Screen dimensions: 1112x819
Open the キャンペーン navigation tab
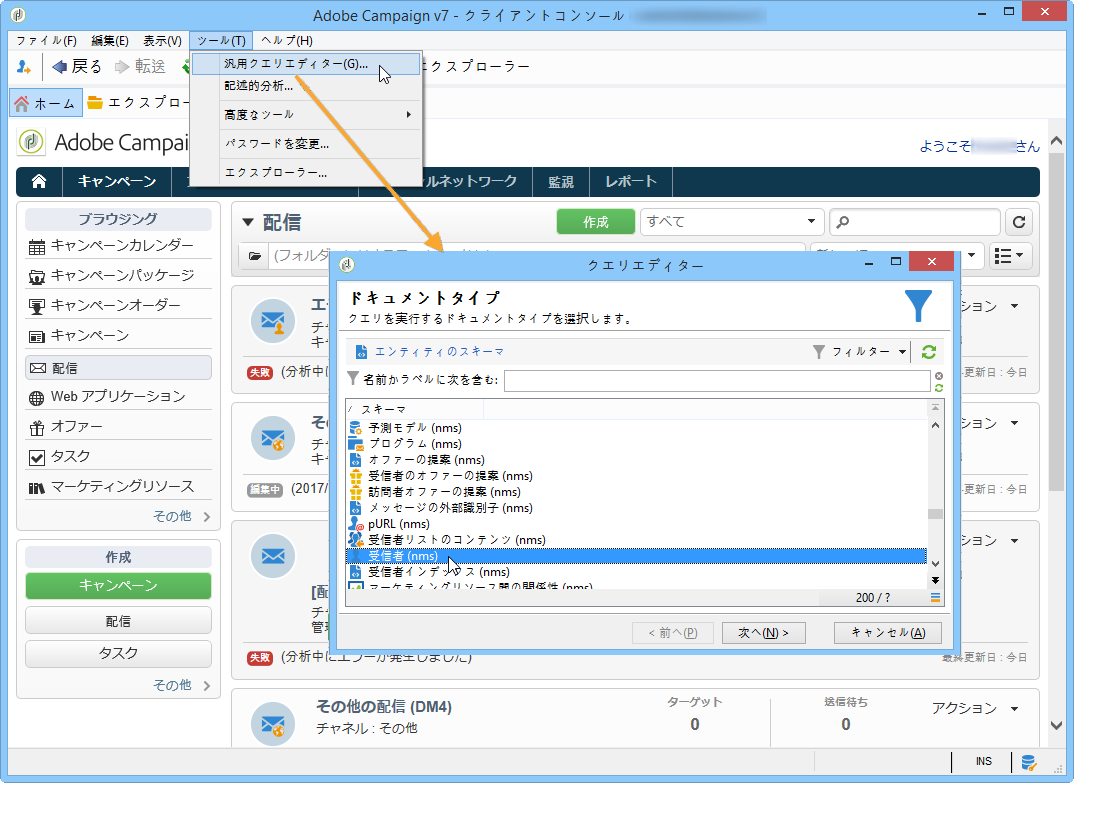coord(117,182)
